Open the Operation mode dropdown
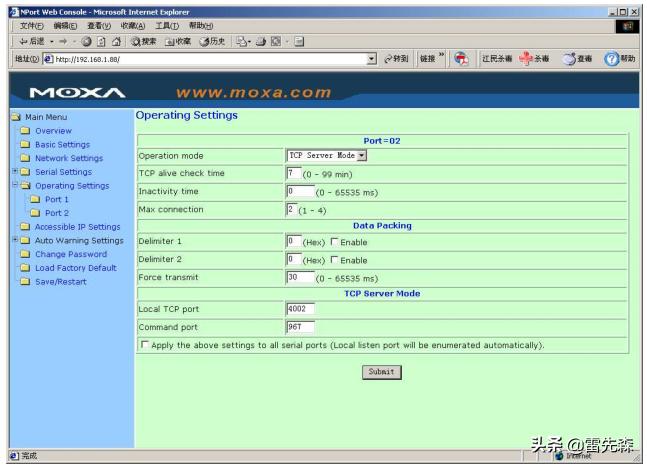The image size is (647, 467). pos(327,155)
